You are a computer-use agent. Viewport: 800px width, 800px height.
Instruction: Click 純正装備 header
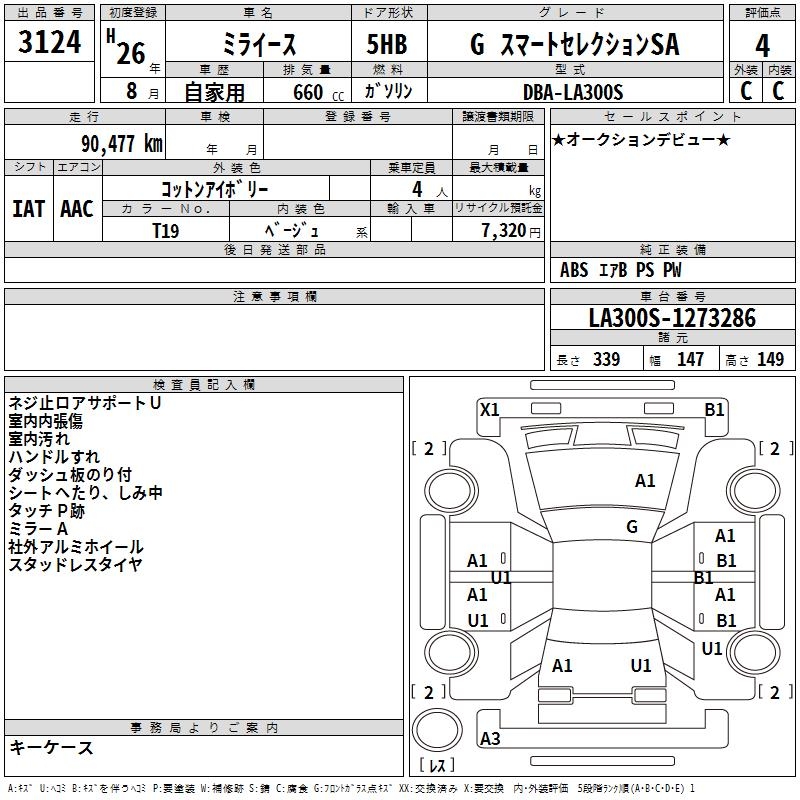tap(672, 249)
